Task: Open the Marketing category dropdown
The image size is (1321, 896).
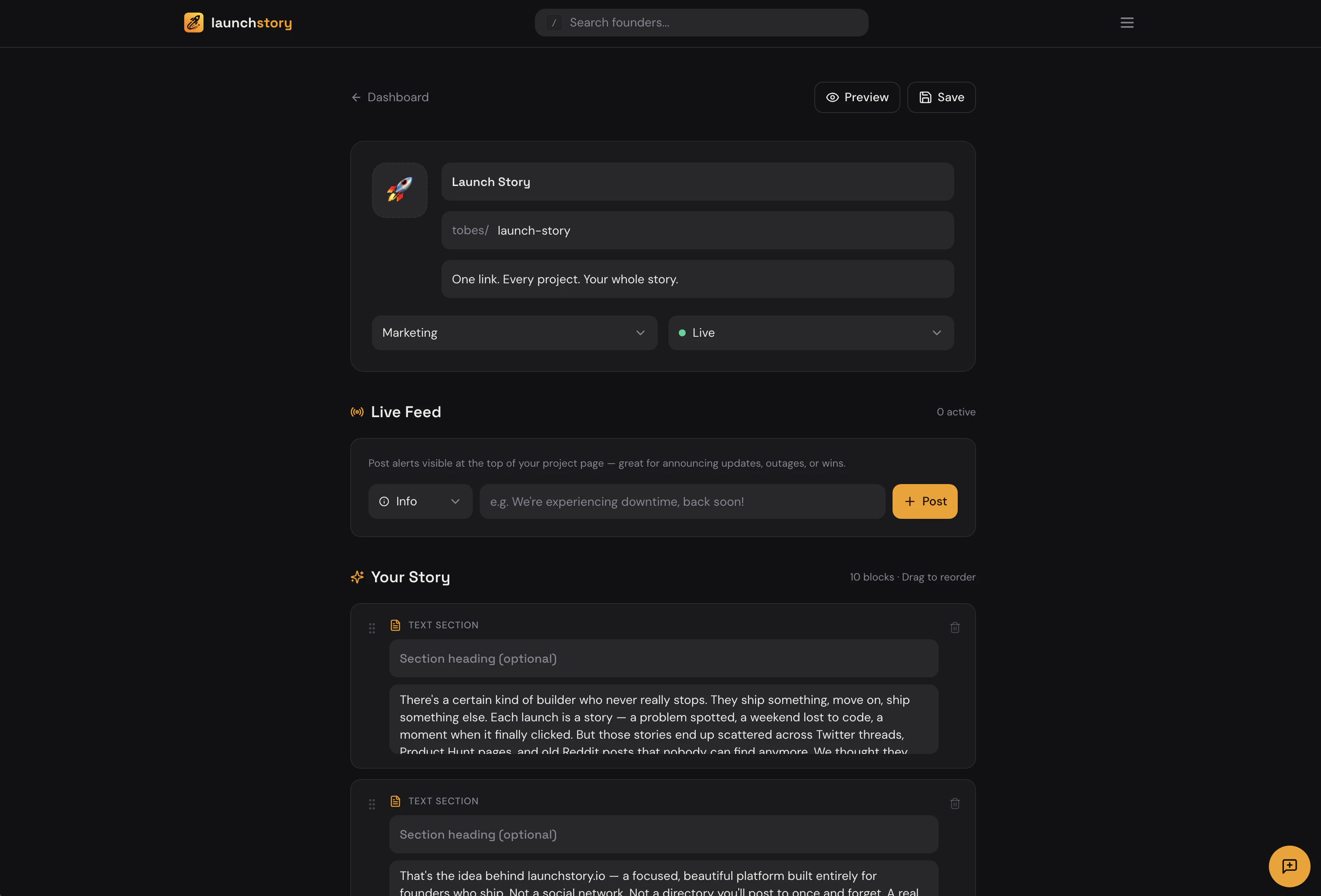Action: [x=514, y=332]
